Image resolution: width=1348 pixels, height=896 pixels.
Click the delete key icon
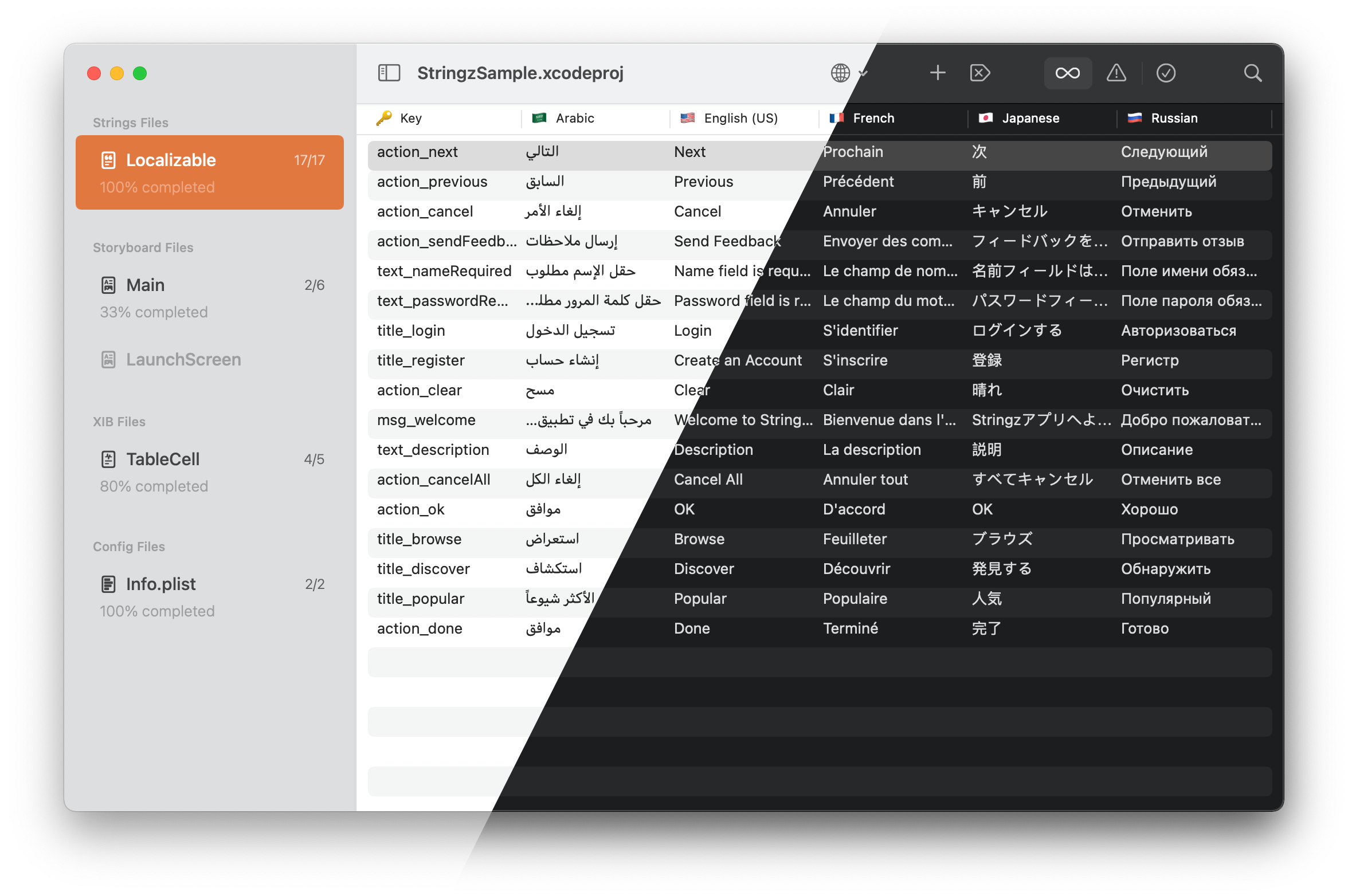coord(980,73)
